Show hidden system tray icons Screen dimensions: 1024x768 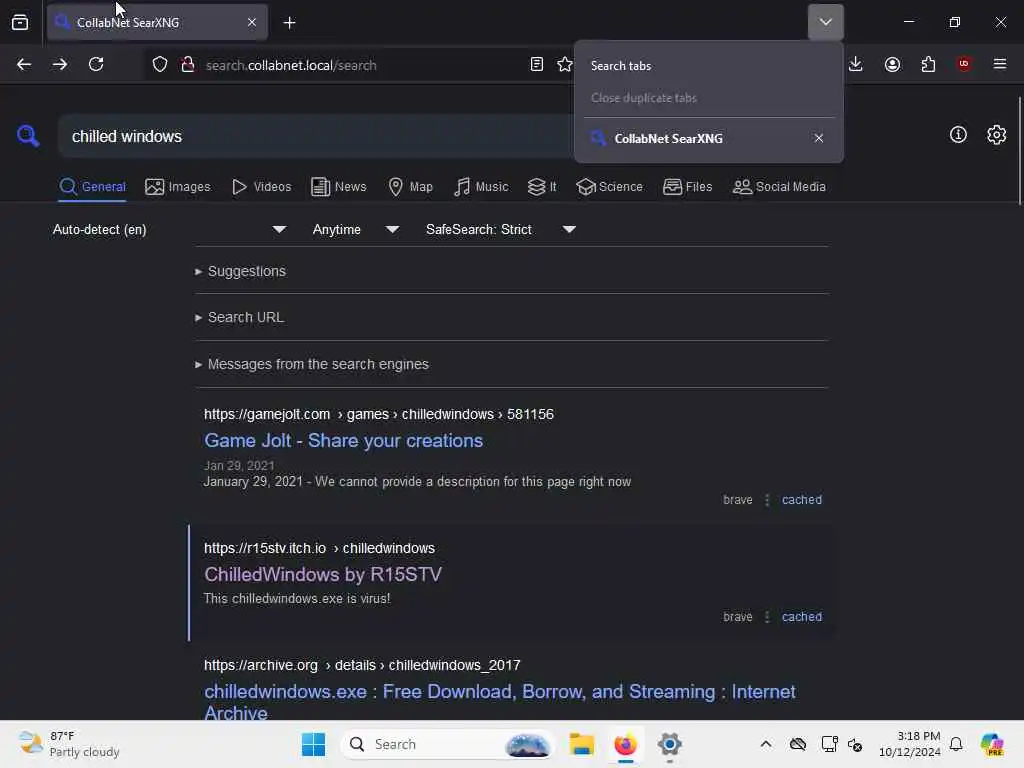[x=766, y=744]
